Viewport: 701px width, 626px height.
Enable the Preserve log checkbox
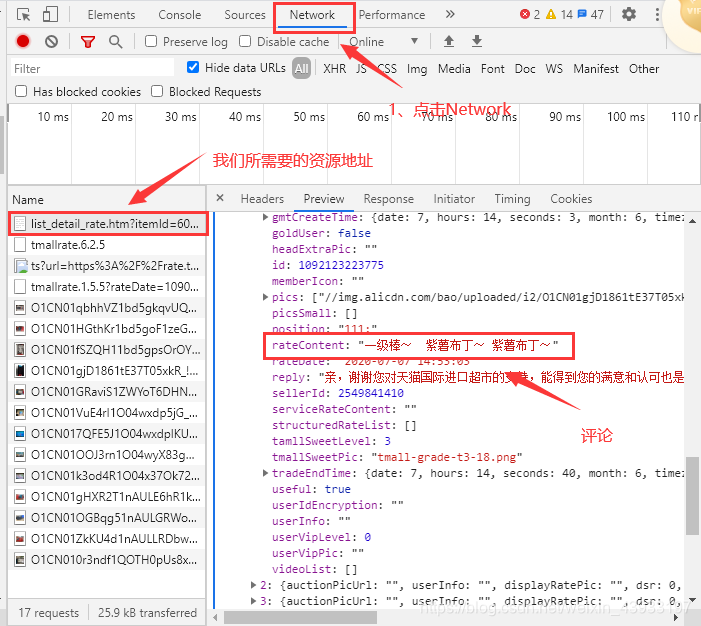pos(151,41)
